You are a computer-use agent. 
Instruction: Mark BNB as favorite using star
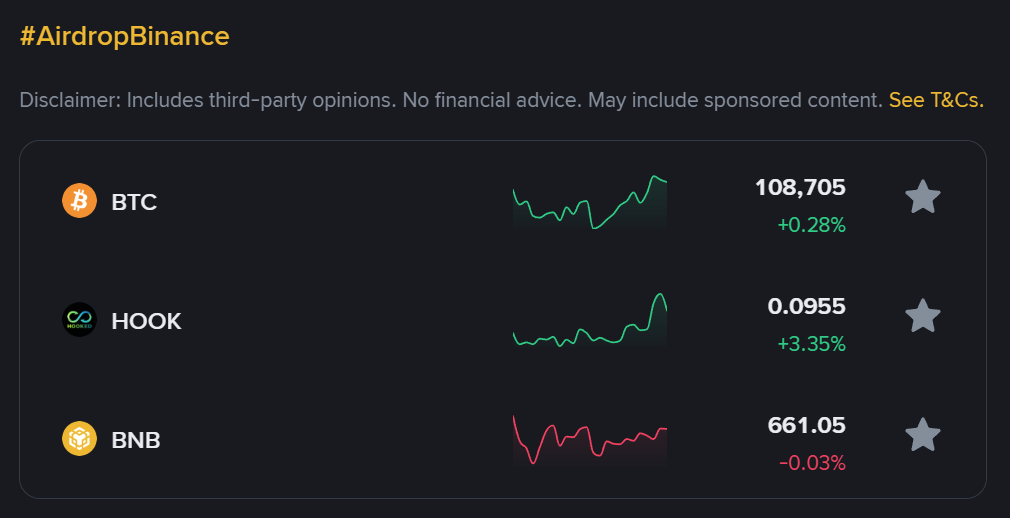point(922,435)
